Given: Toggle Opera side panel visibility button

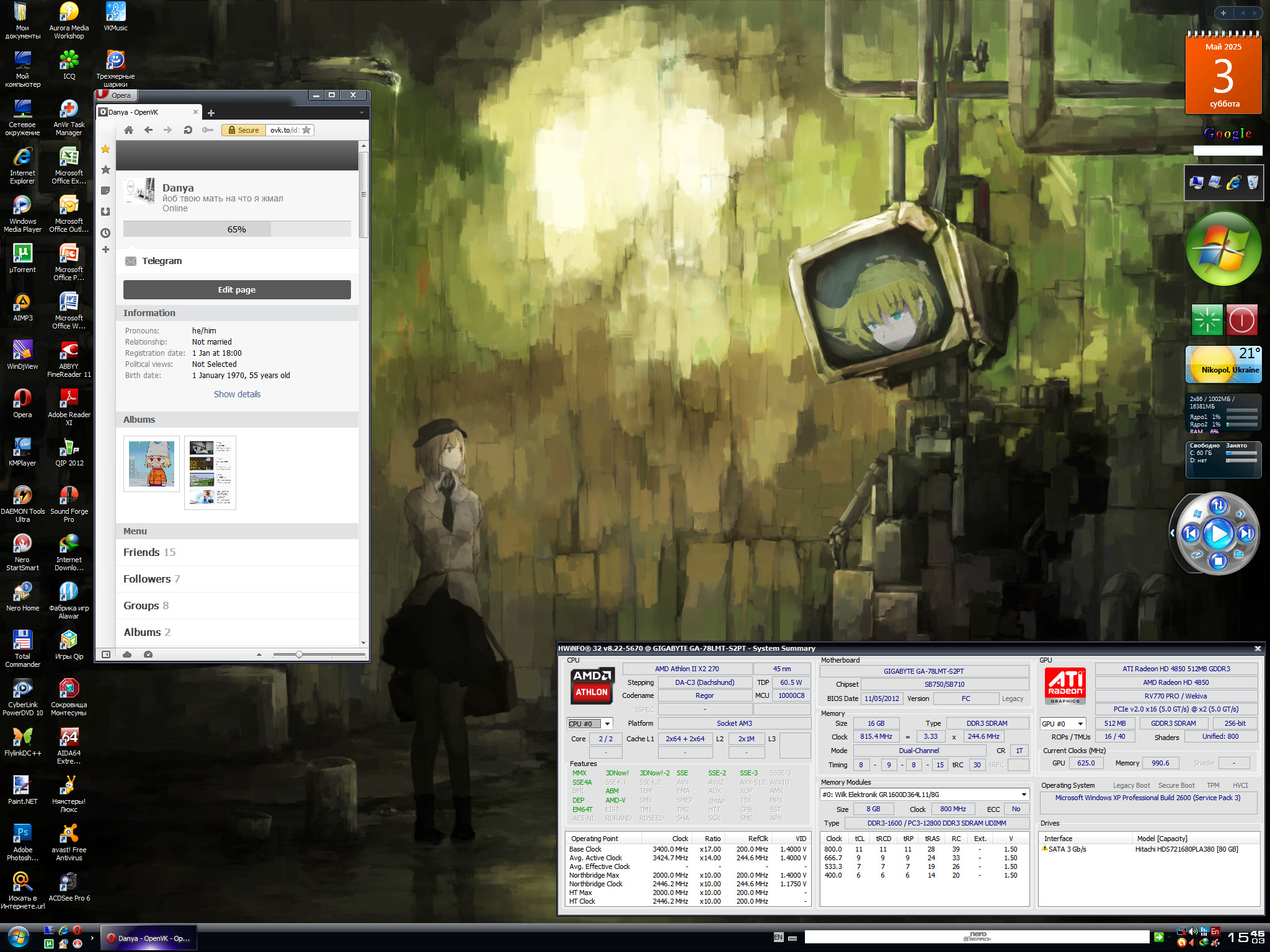Looking at the screenshot, I should (x=106, y=654).
